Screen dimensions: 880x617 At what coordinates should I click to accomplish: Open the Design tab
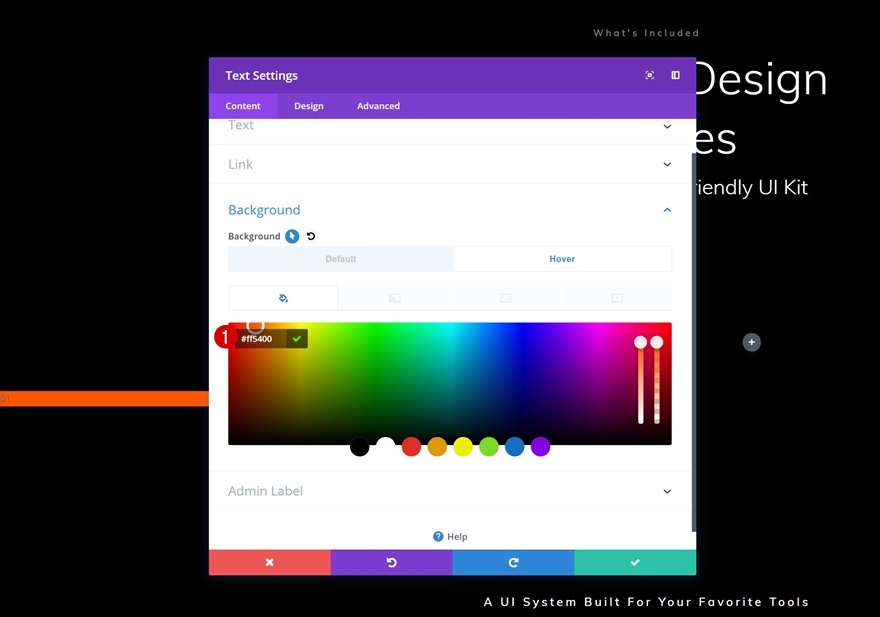click(309, 106)
